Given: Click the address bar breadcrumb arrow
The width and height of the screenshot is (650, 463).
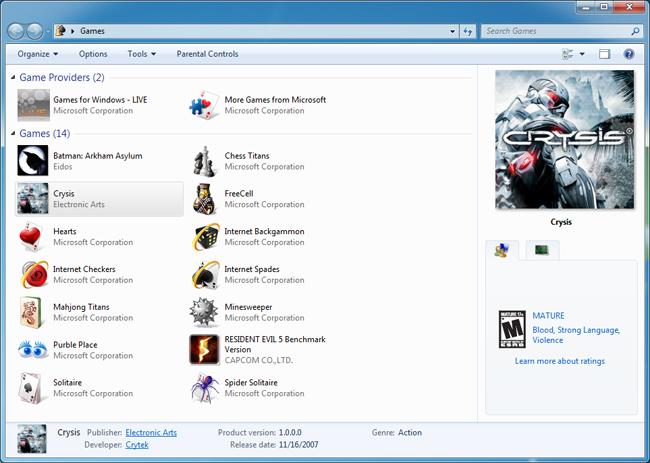Looking at the screenshot, I should [73, 31].
